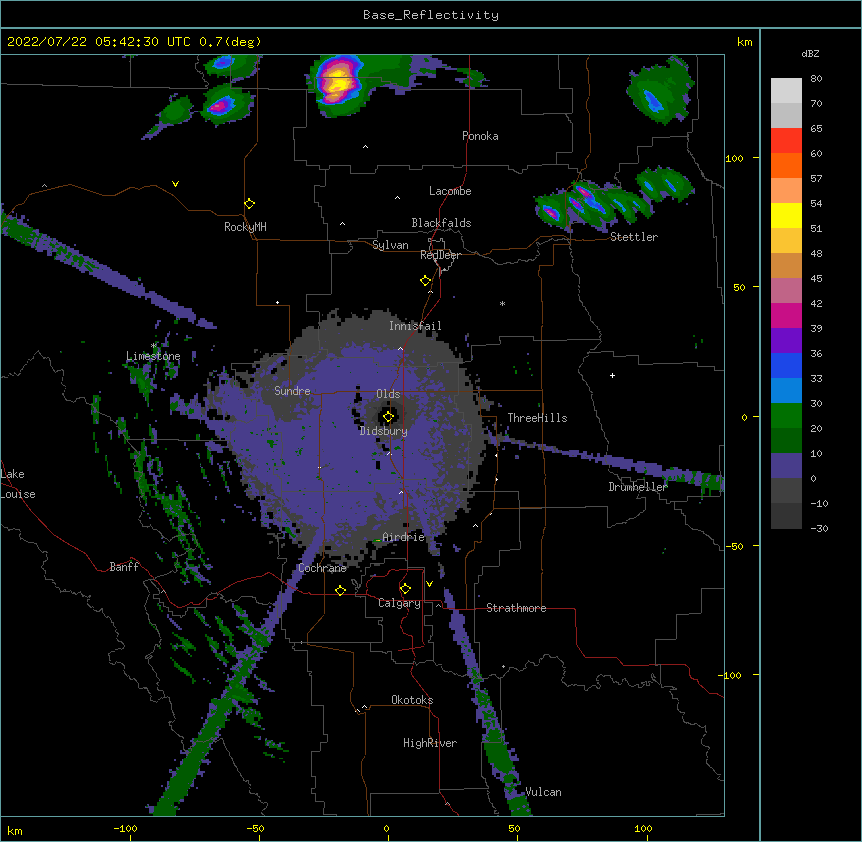Click the white caret marker below Innisfail
Image resolution: width=862 pixels, height=842 pixels.
point(400,349)
